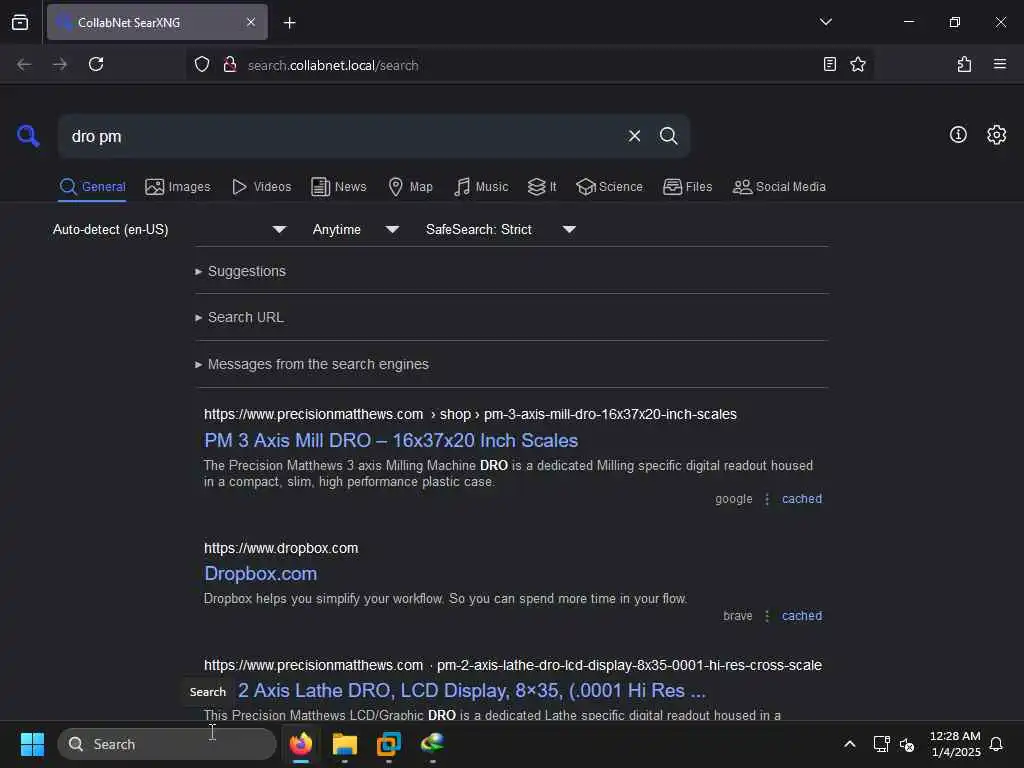The width and height of the screenshot is (1024, 768).
Task: Open the Windows Start menu
Action: coord(32,744)
